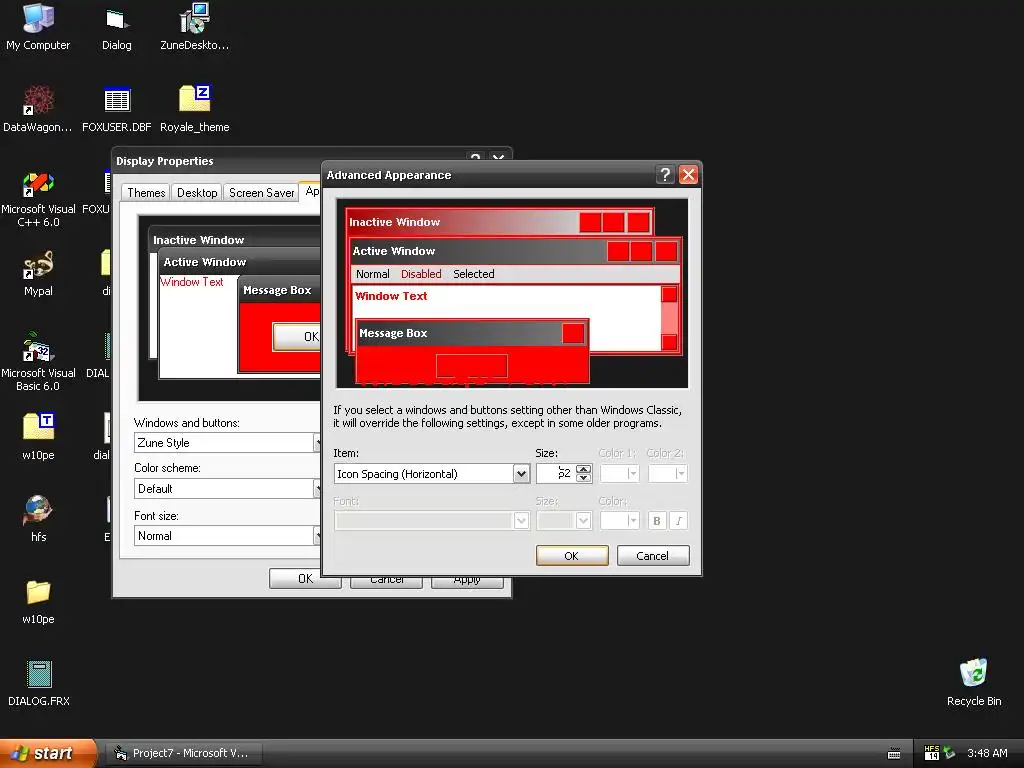Screen dimensions: 1024x768
Task: Open the disabled Font dropdown
Action: click(520, 520)
